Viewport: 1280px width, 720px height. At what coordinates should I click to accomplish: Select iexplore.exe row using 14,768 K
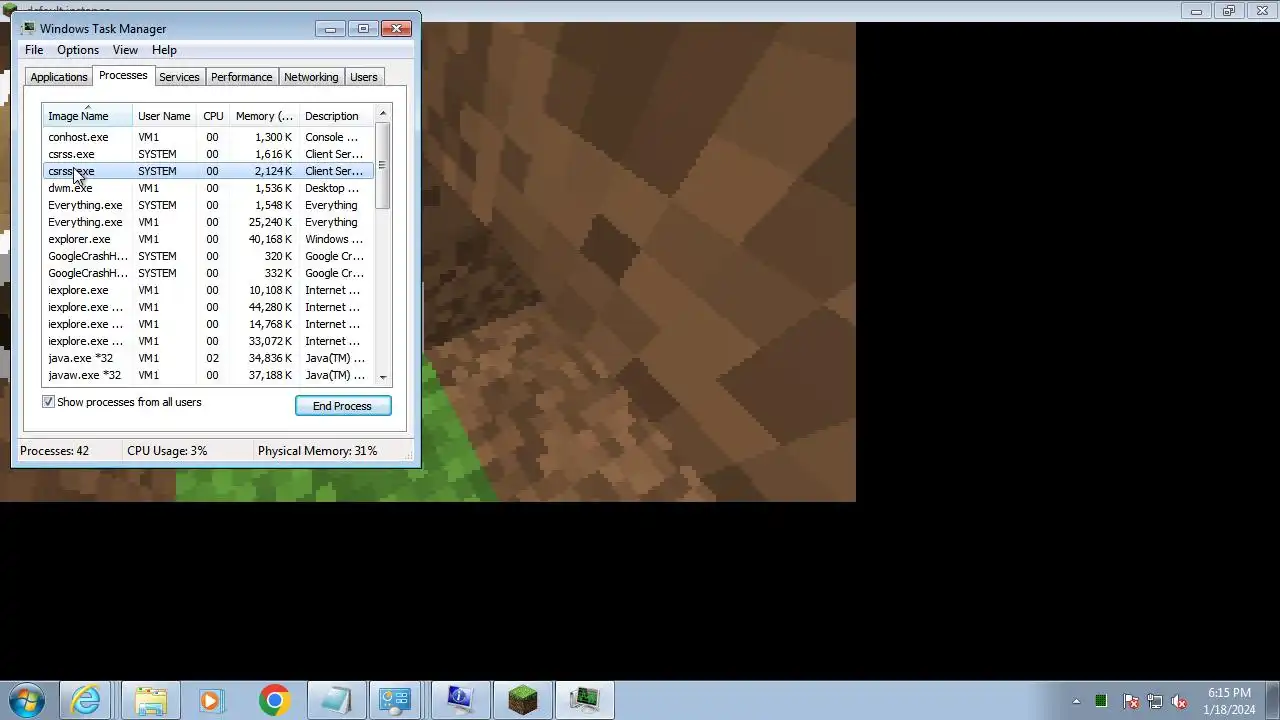[208, 324]
